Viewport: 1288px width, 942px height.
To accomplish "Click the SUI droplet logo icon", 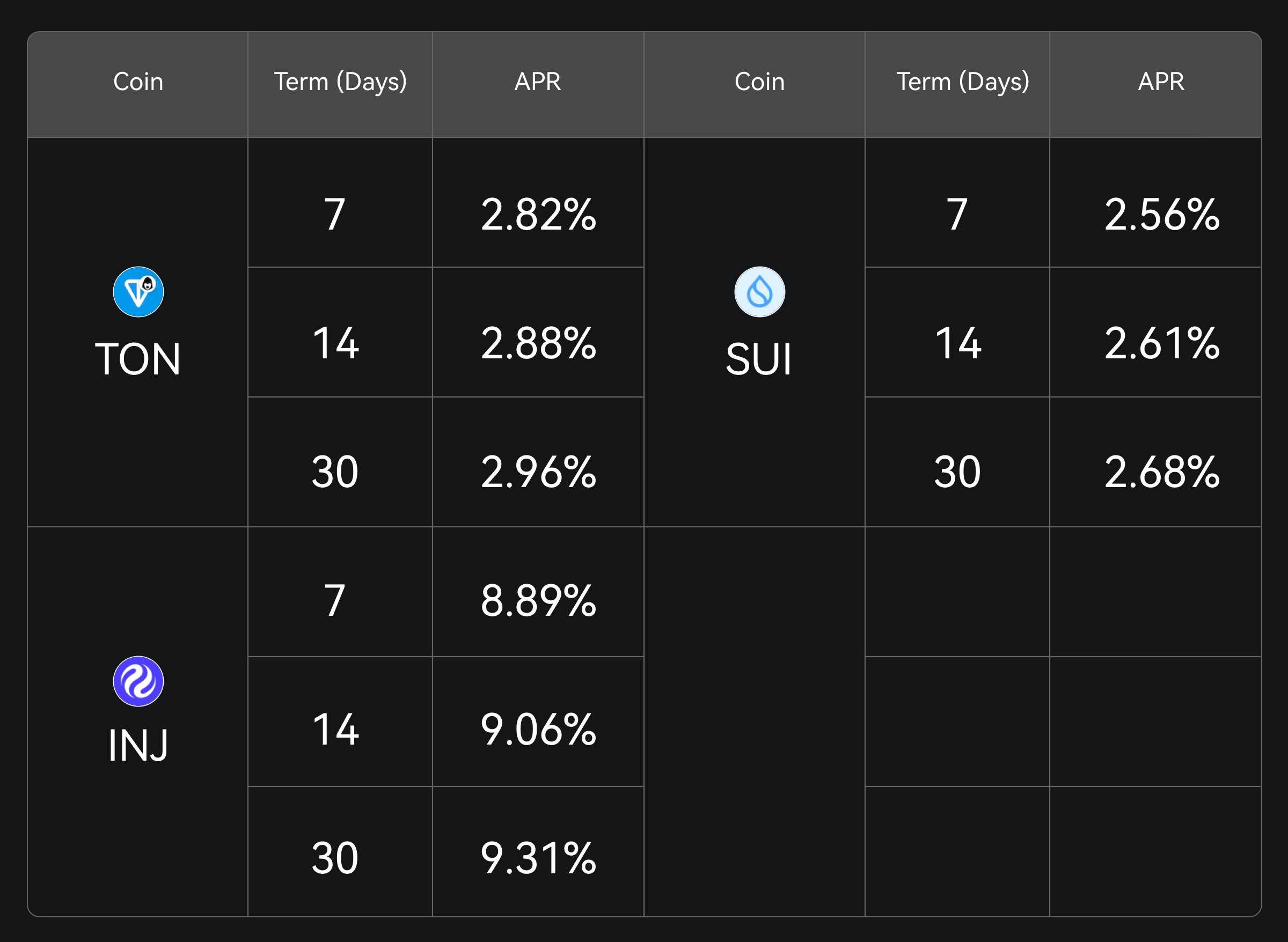I will (759, 292).
